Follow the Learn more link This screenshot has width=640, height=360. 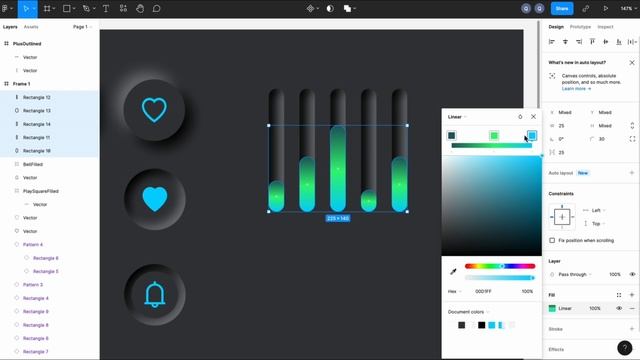click(576, 89)
